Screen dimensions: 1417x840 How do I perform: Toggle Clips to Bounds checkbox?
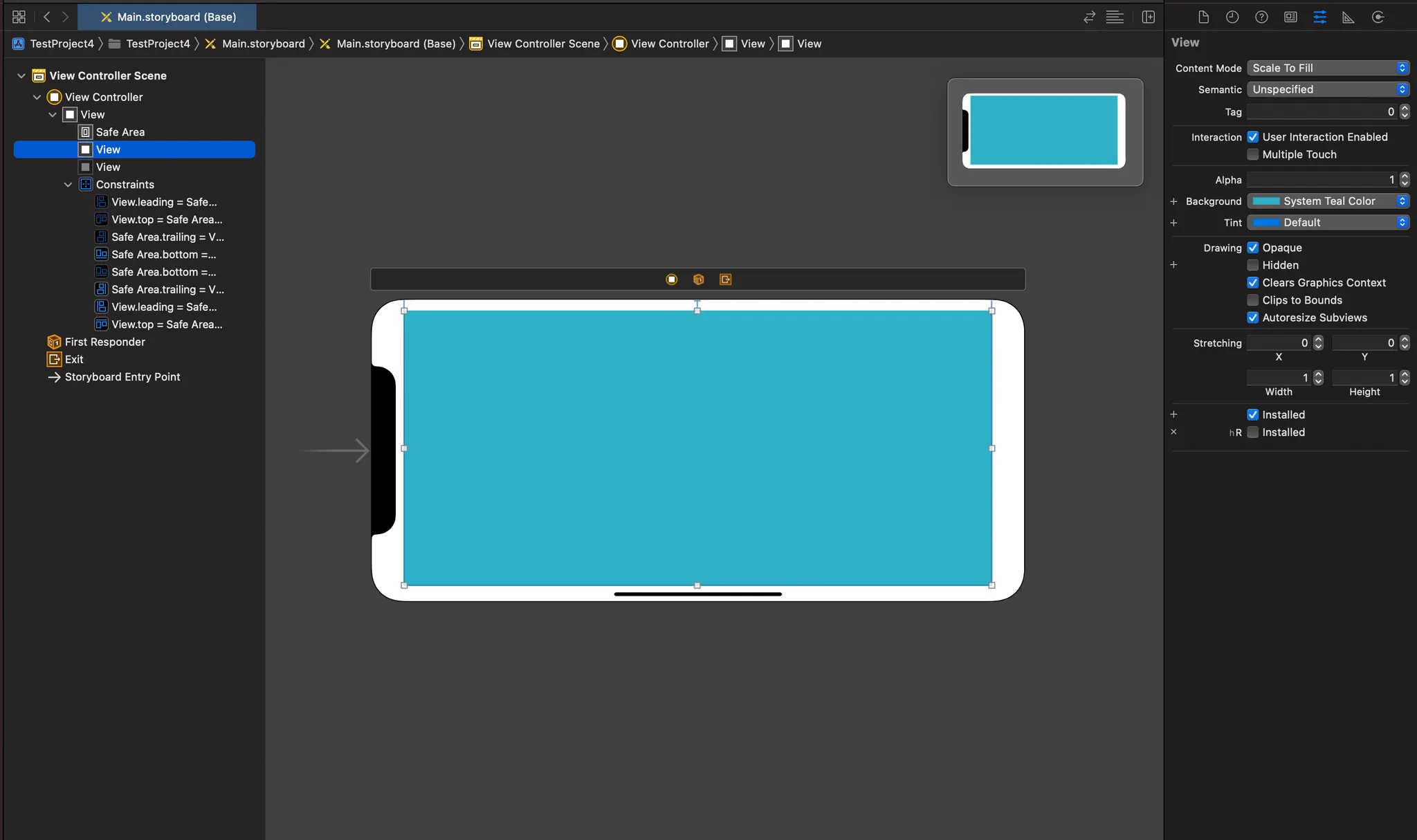tap(1252, 300)
